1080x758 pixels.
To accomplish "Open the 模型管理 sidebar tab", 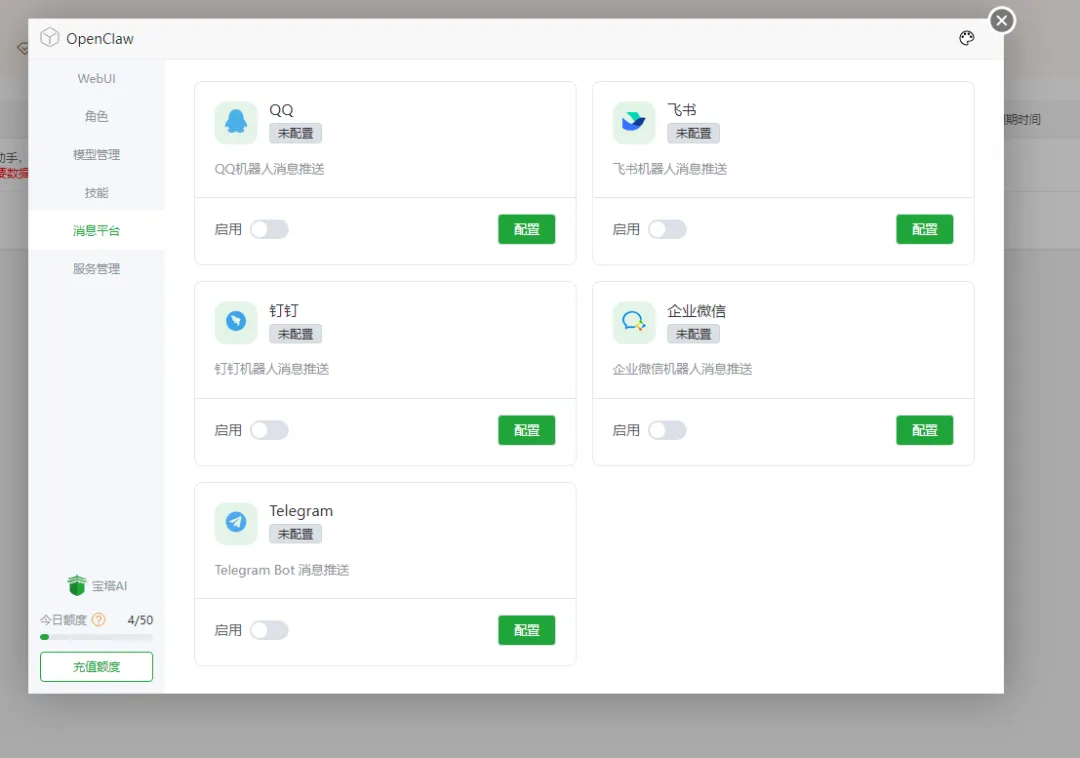I will (96, 154).
